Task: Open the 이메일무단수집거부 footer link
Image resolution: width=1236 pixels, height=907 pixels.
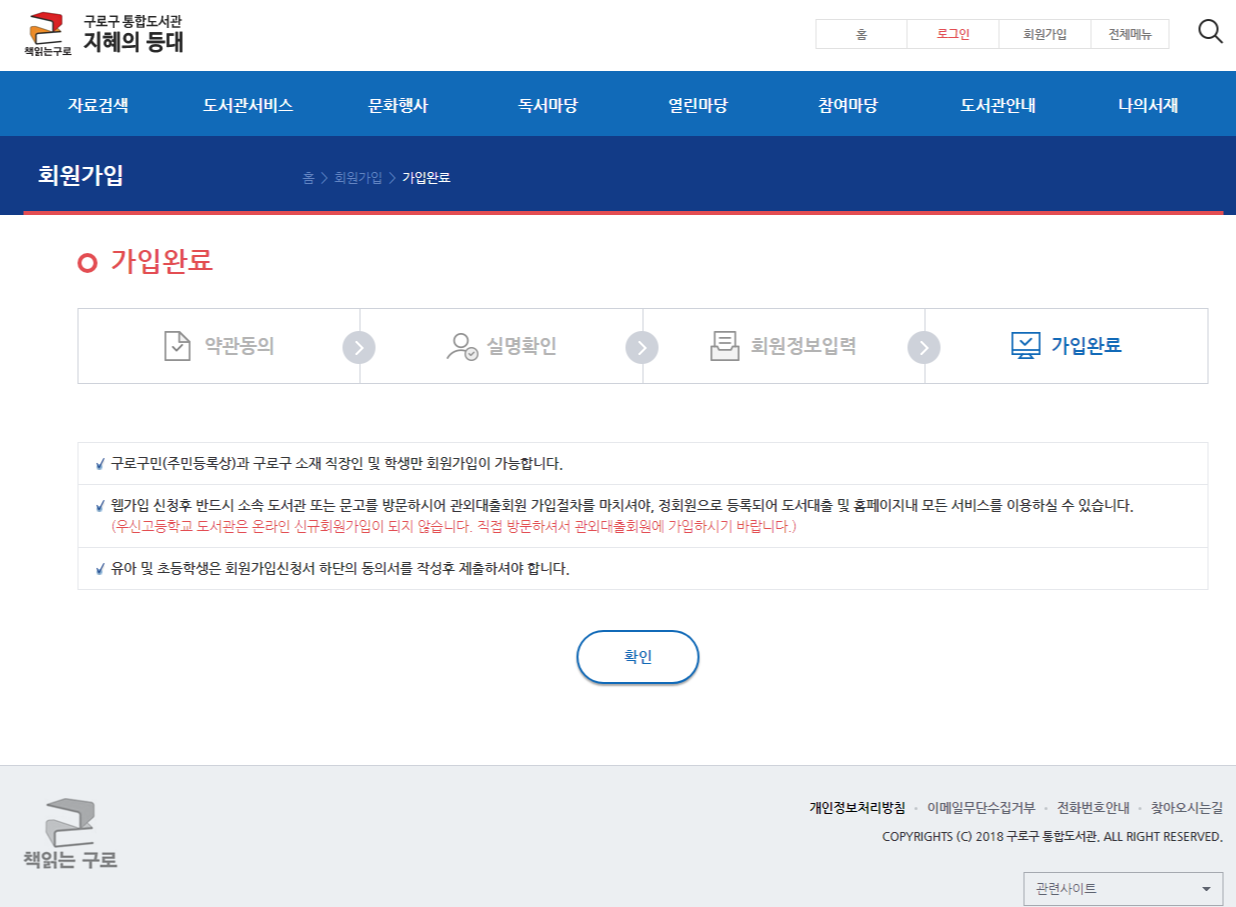Action: tap(981, 808)
